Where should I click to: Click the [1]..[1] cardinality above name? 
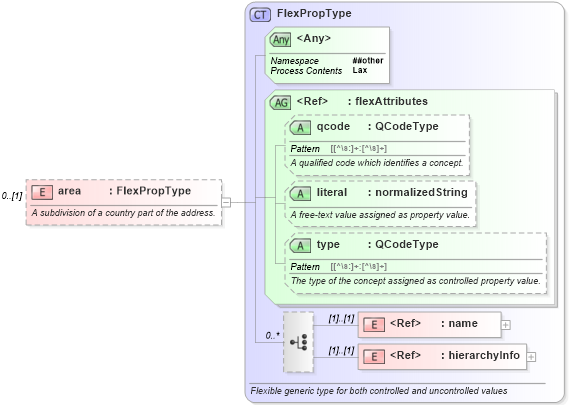[341, 319]
